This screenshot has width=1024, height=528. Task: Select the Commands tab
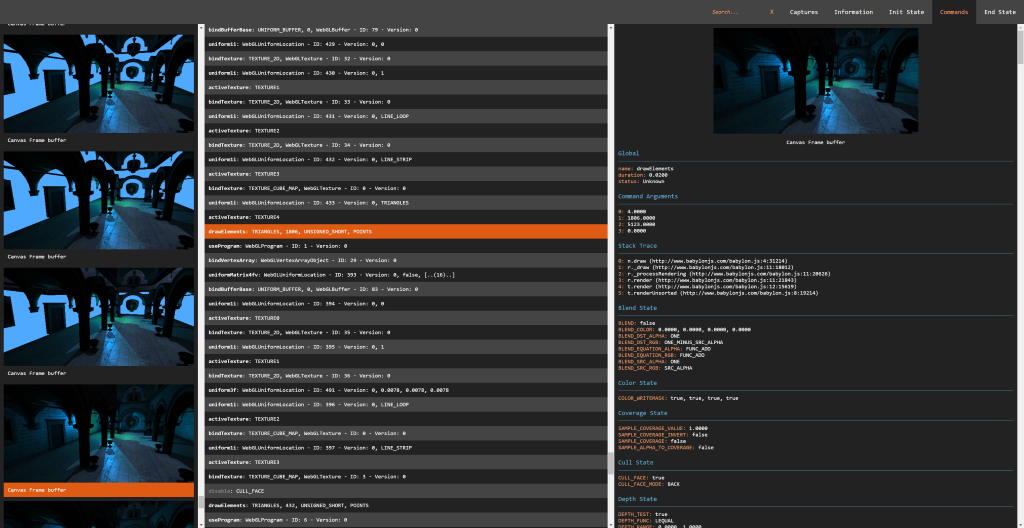(953, 12)
